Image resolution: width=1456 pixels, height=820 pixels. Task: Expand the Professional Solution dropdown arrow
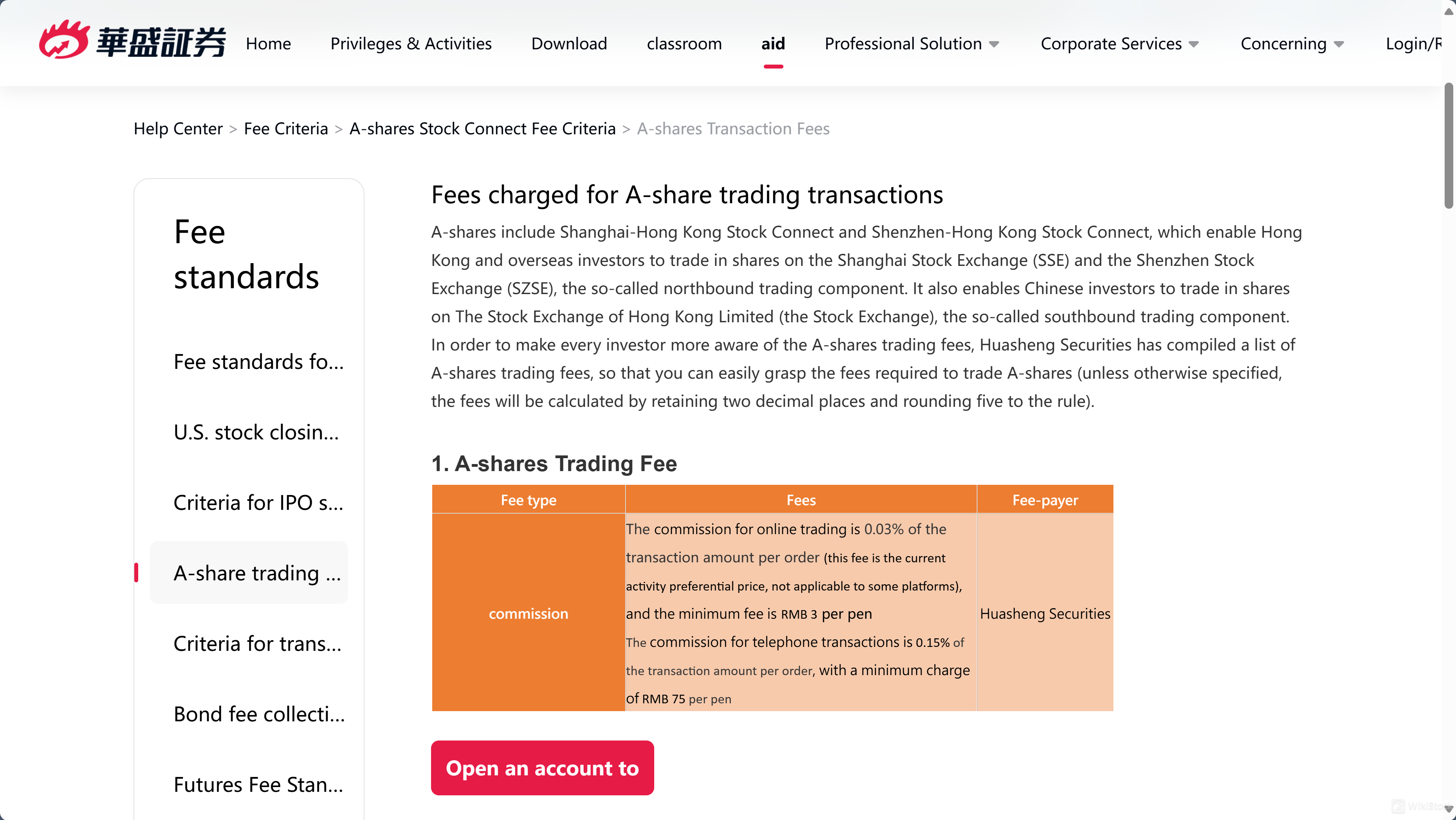click(x=994, y=44)
